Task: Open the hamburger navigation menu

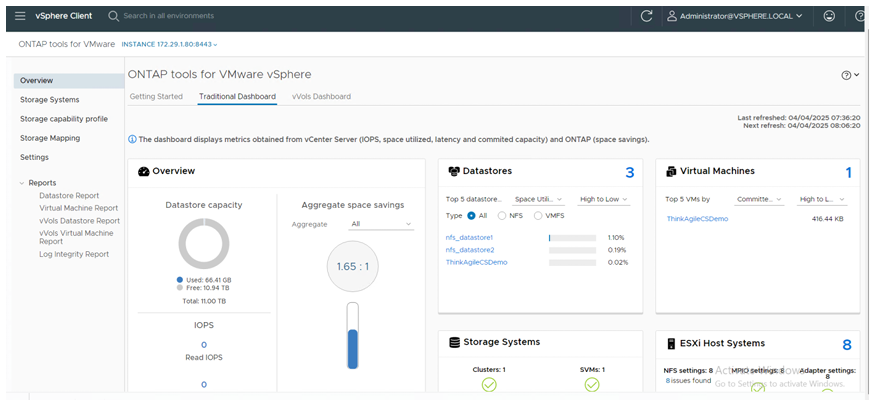Action: click(20, 16)
